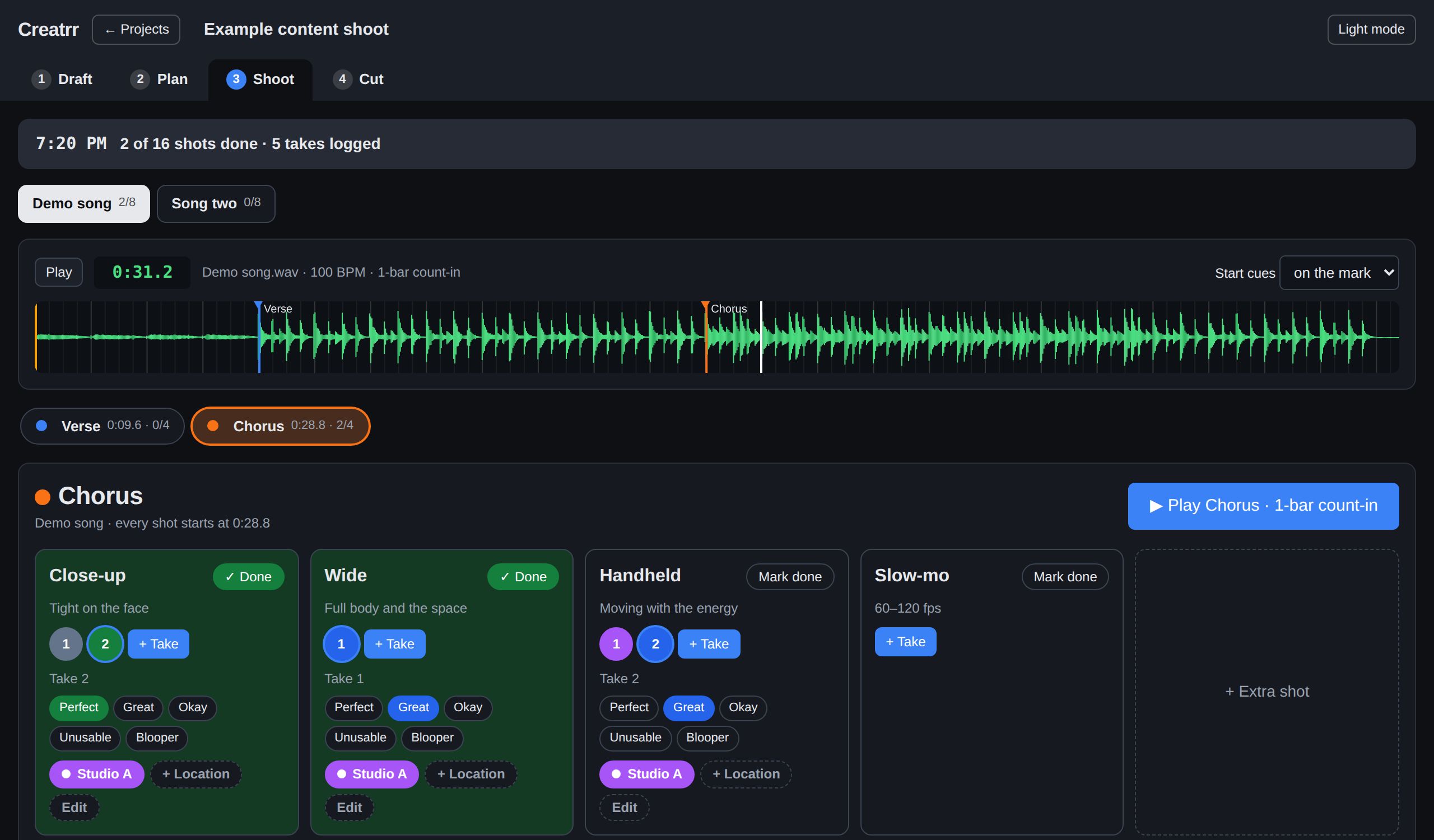The height and width of the screenshot is (840, 1434).
Task: Select take 1 circle in Close-up card
Action: point(66,644)
